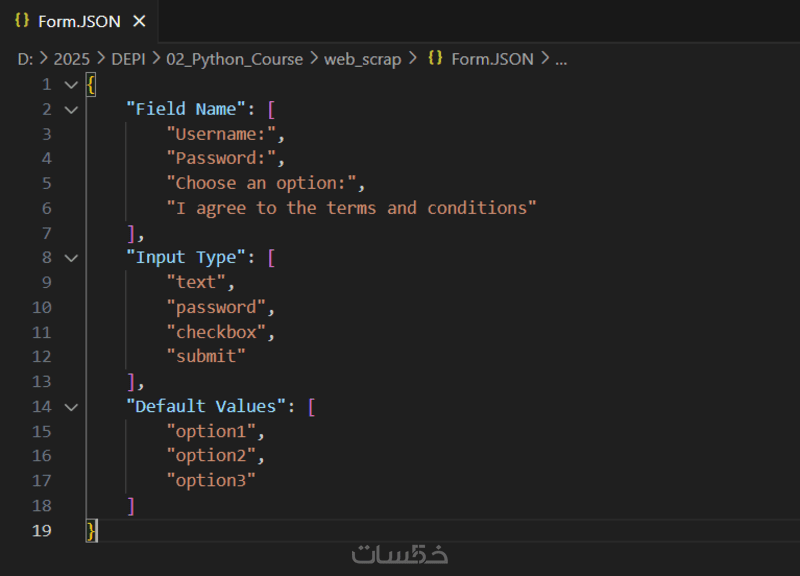This screenshot has width=800, height=576.
Task: Select the Form.JSON tab label
Action: pyautogui.click(x=80, y=21)
